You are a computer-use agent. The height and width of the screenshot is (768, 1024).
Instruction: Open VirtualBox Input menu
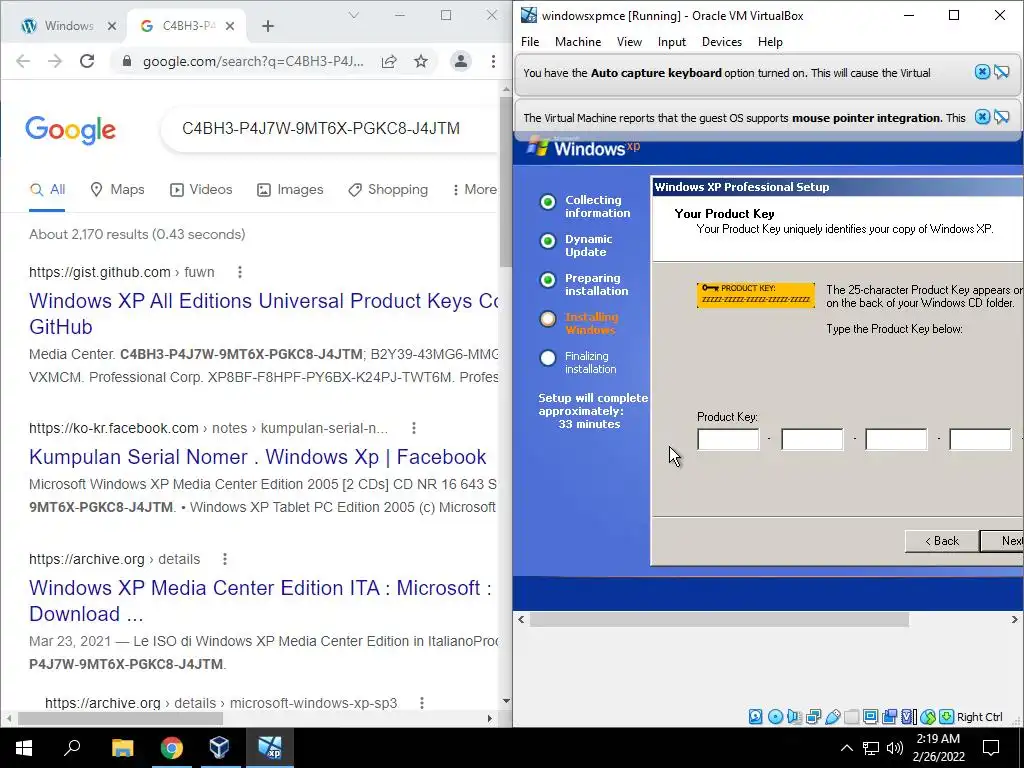672,42
